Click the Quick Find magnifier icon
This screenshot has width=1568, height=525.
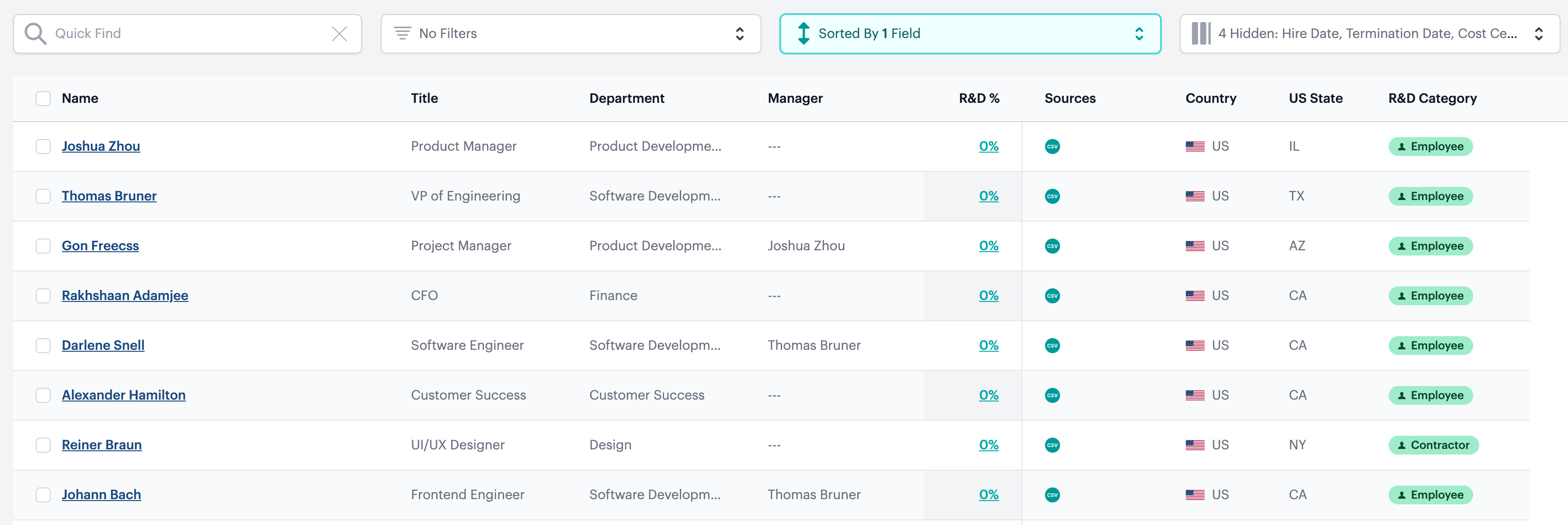coord(35,33)
